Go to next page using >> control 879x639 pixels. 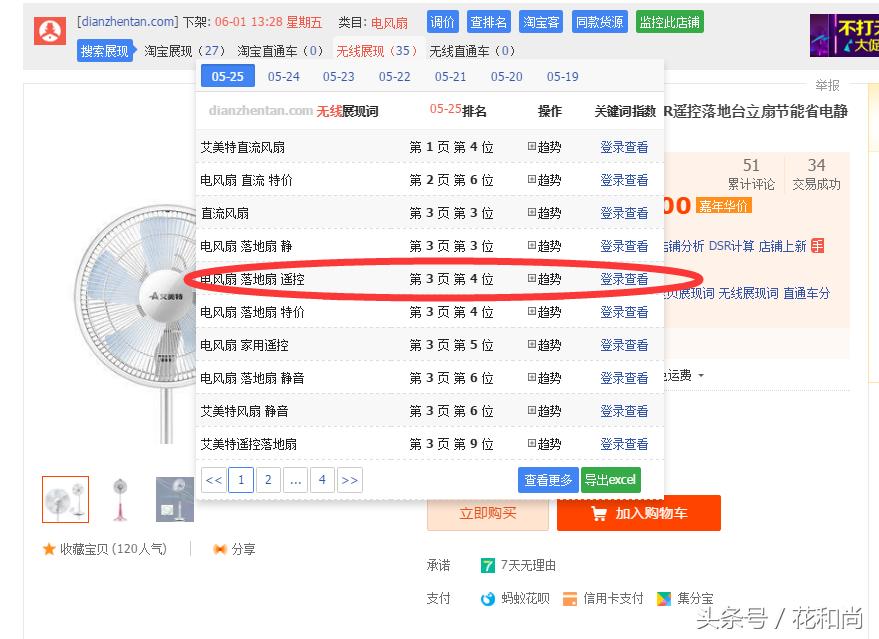(349, 480)
